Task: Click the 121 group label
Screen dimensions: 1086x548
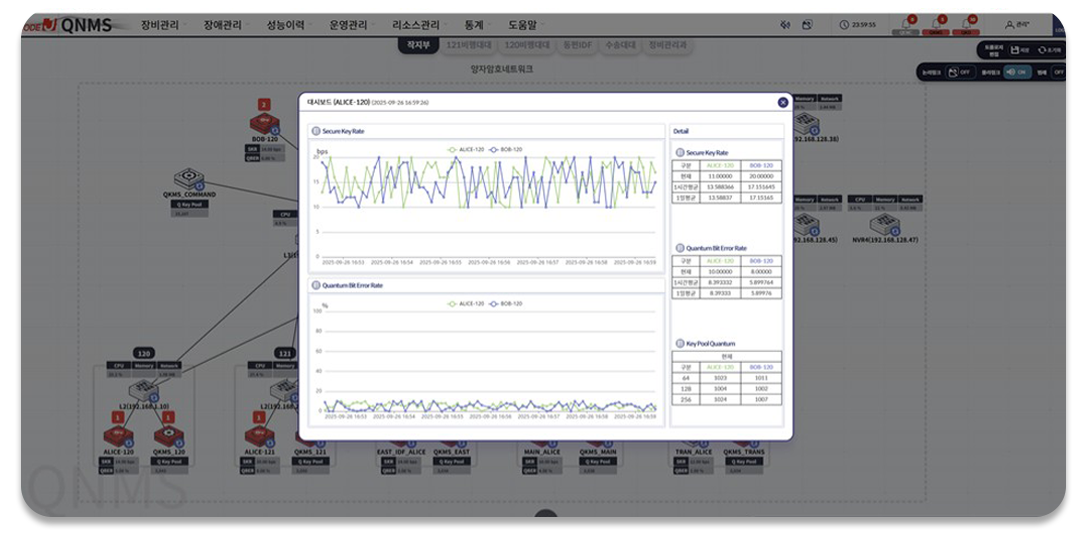Action: coord(285,353)
